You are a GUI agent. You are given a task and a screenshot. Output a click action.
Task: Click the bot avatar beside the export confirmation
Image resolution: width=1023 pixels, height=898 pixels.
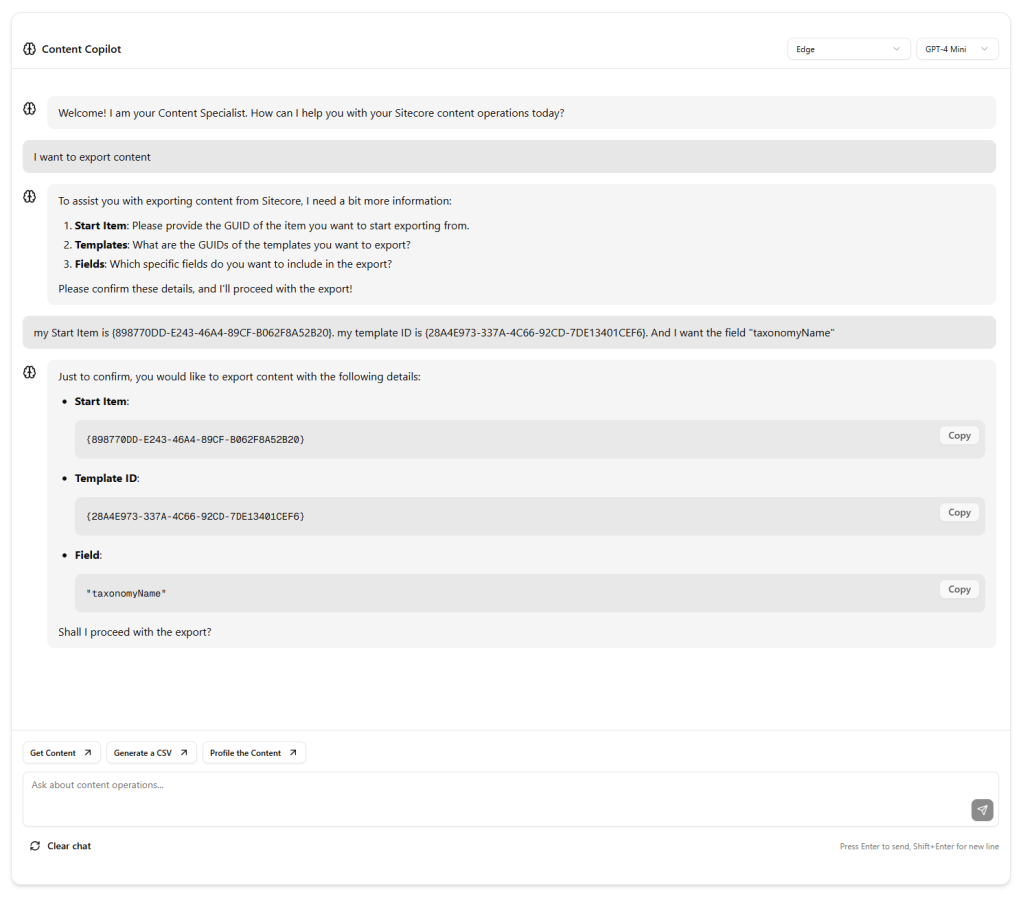[x=28, y=371]
